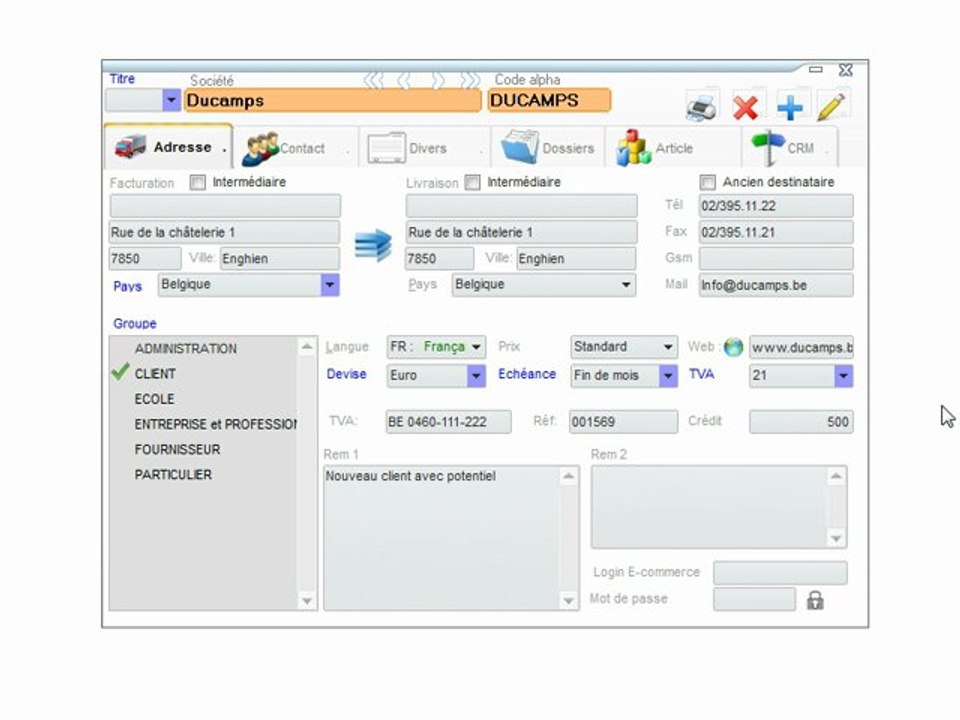The height and width of the screenshot is (720, 960).
Task: Go to previous record single-left arrow
Action: pyautogui.click(x=404, y=80)
